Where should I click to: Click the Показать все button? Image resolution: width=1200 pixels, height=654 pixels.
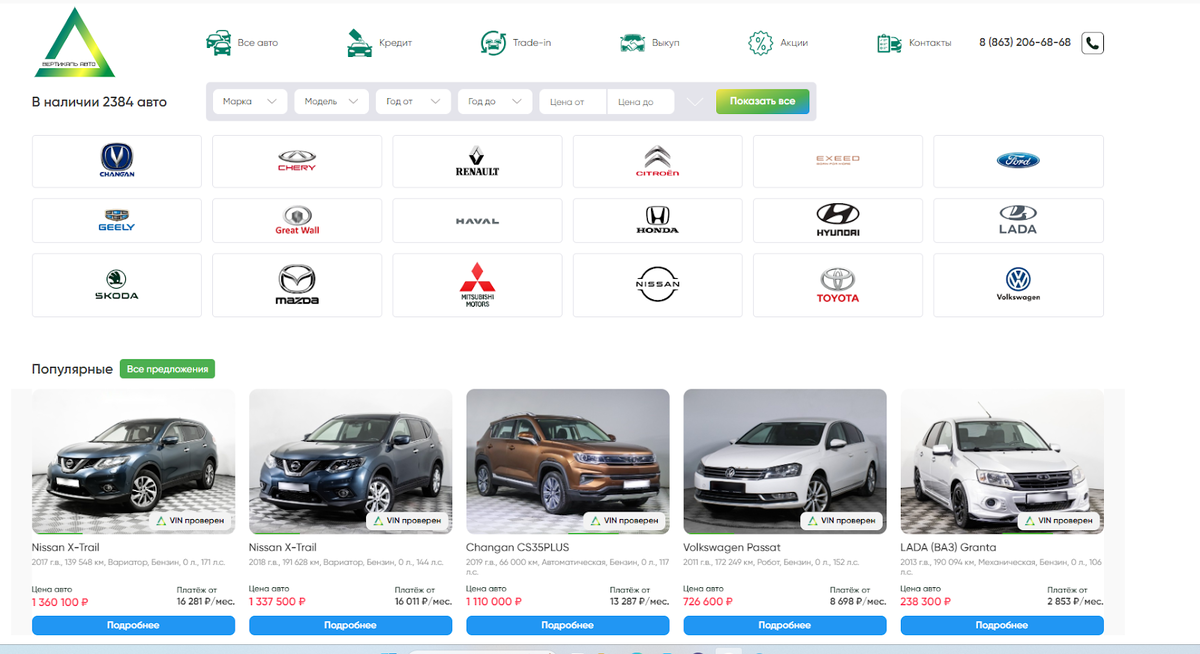762,101
